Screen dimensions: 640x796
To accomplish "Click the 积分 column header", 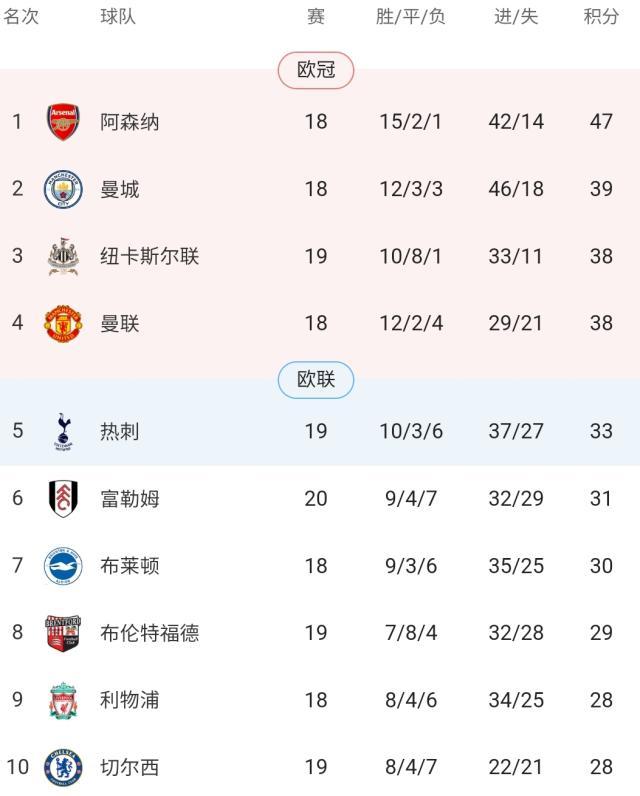I will point(601,17).
